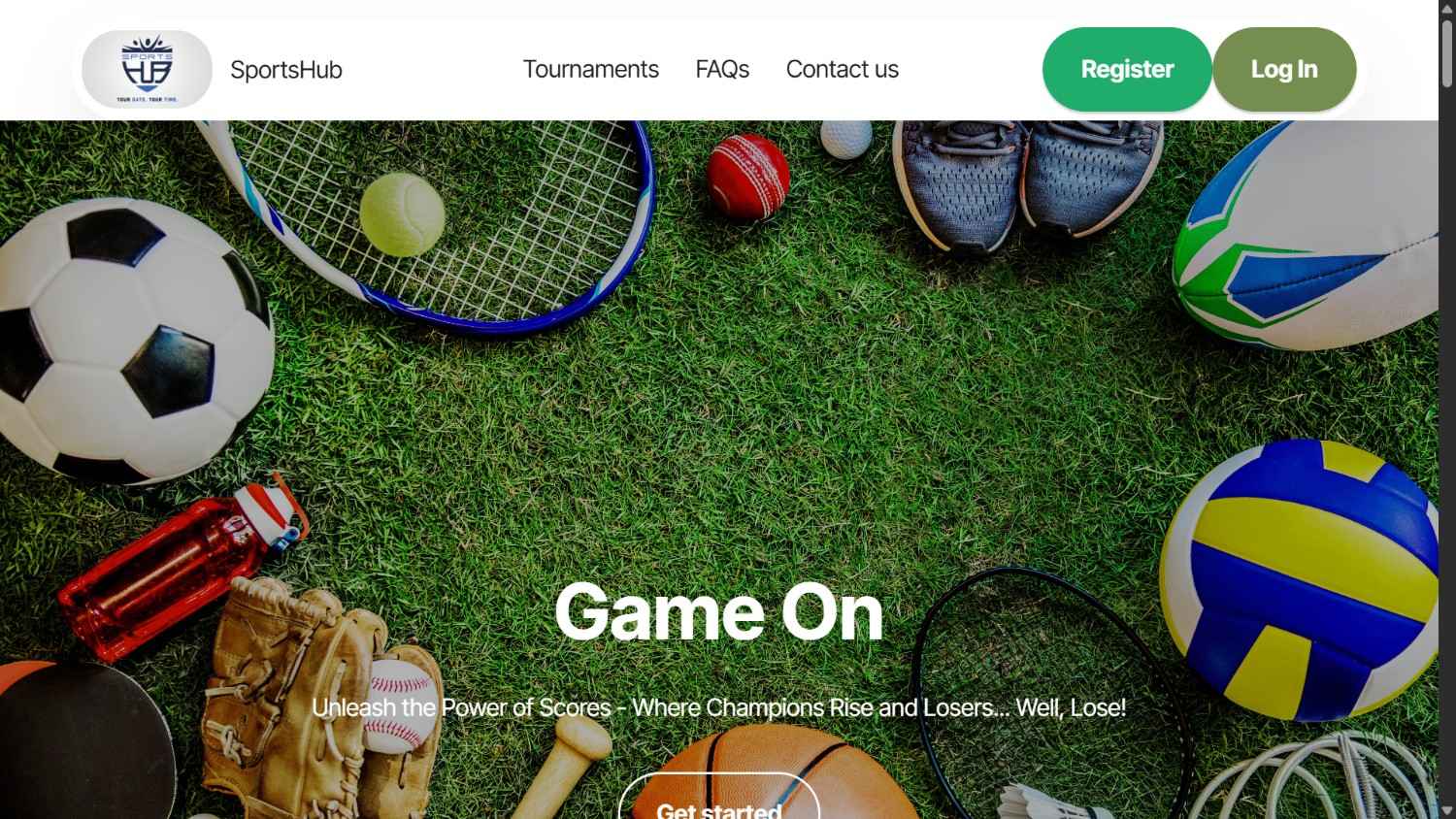Click the vertical scrollbar thumb
1456x819 pixels.
[1447, 53]
